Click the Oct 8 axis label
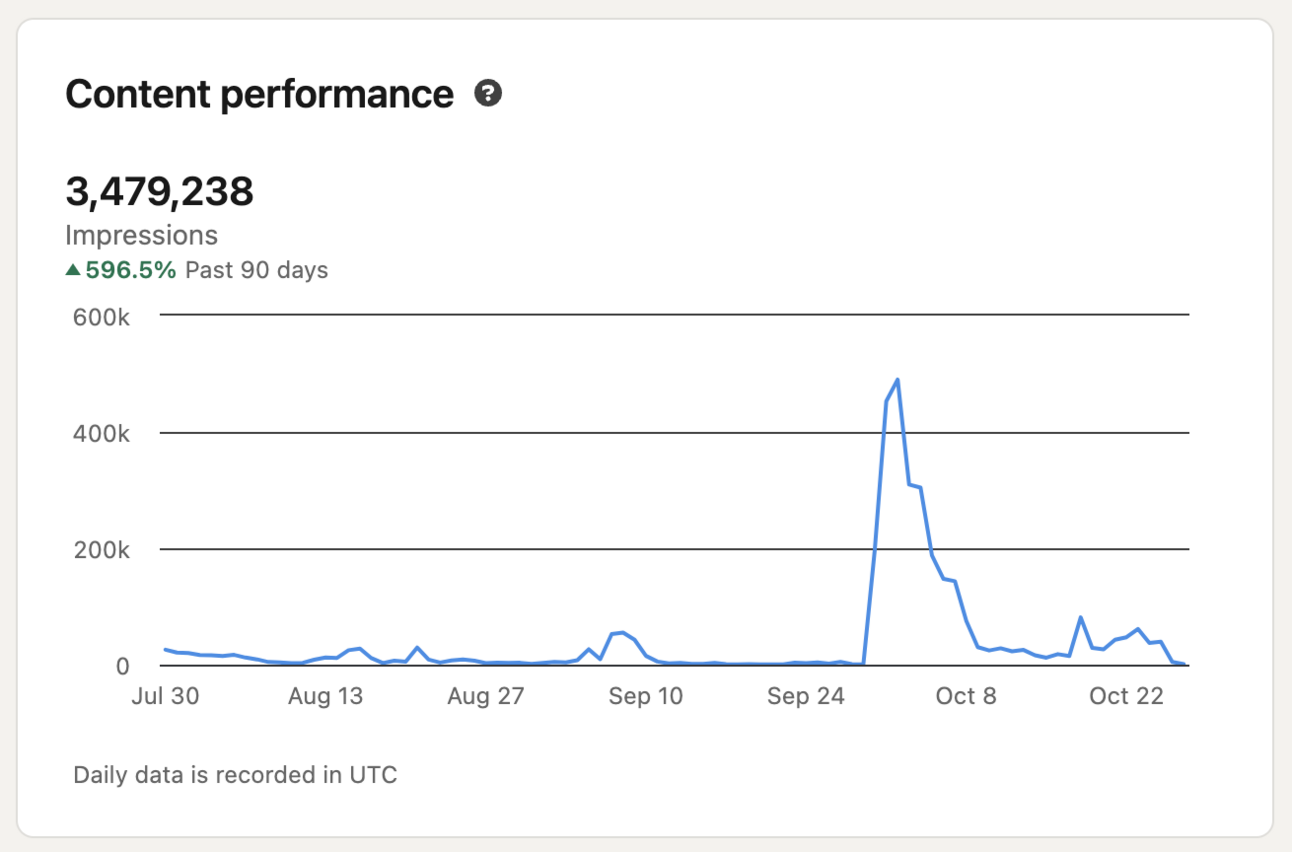1292x852 pixels. (966, 695)
